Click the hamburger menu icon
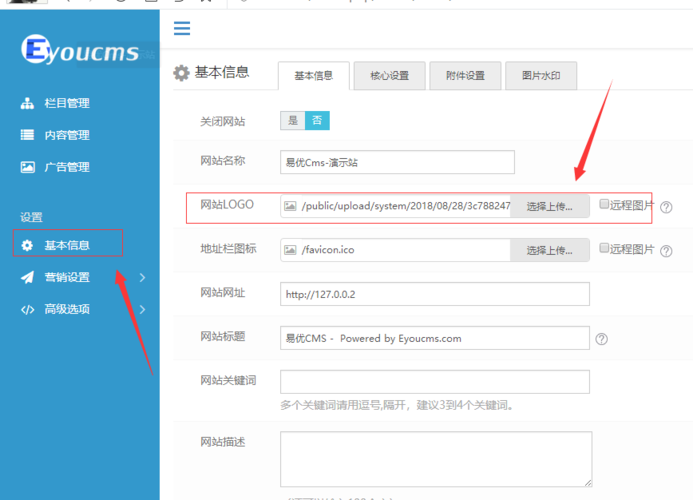 pyautogui.click(x=182, y=28)
